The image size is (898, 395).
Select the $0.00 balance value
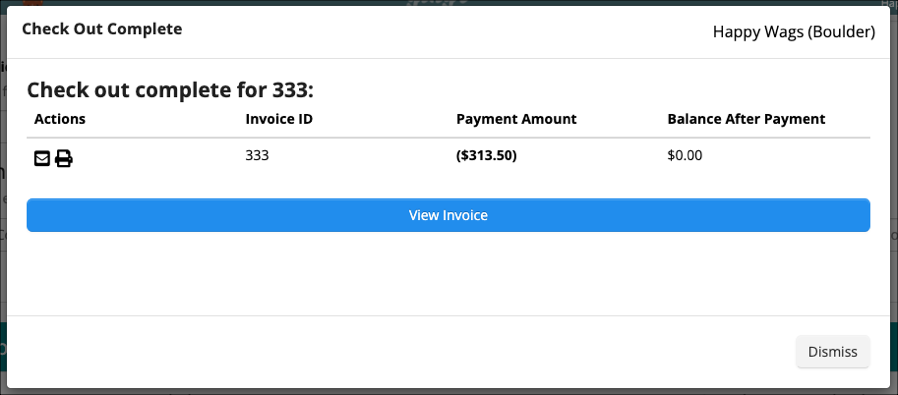click(685, 155)
